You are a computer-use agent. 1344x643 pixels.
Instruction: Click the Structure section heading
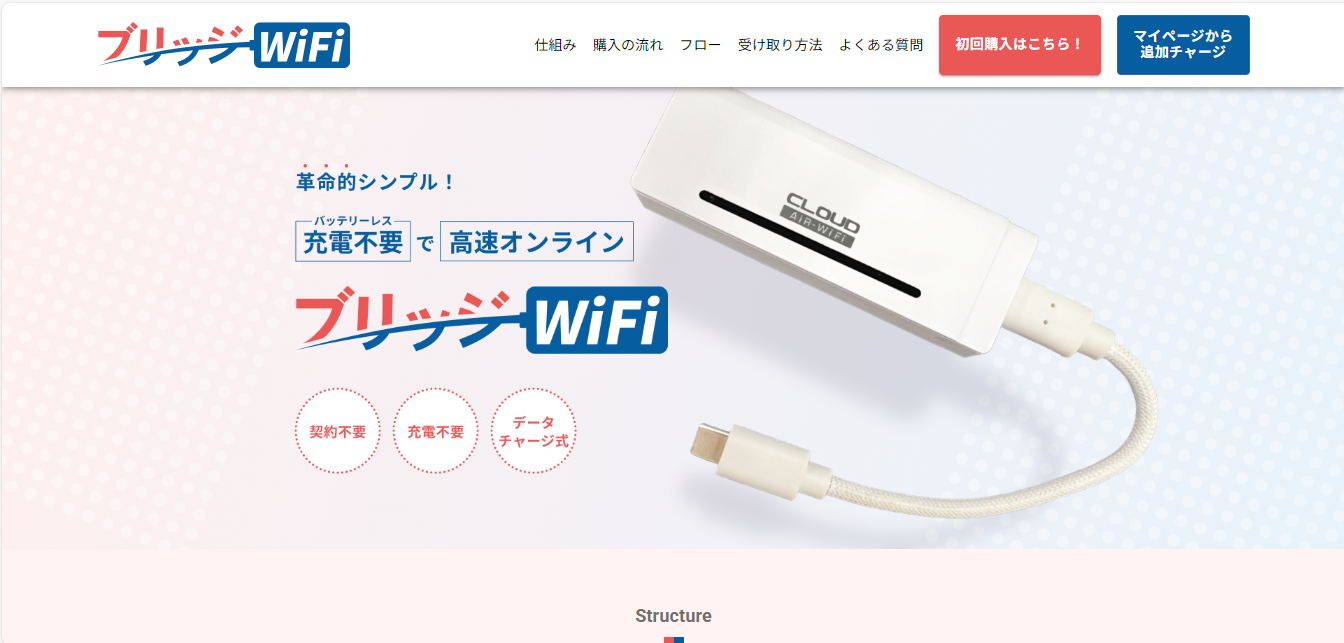[673, 616]
